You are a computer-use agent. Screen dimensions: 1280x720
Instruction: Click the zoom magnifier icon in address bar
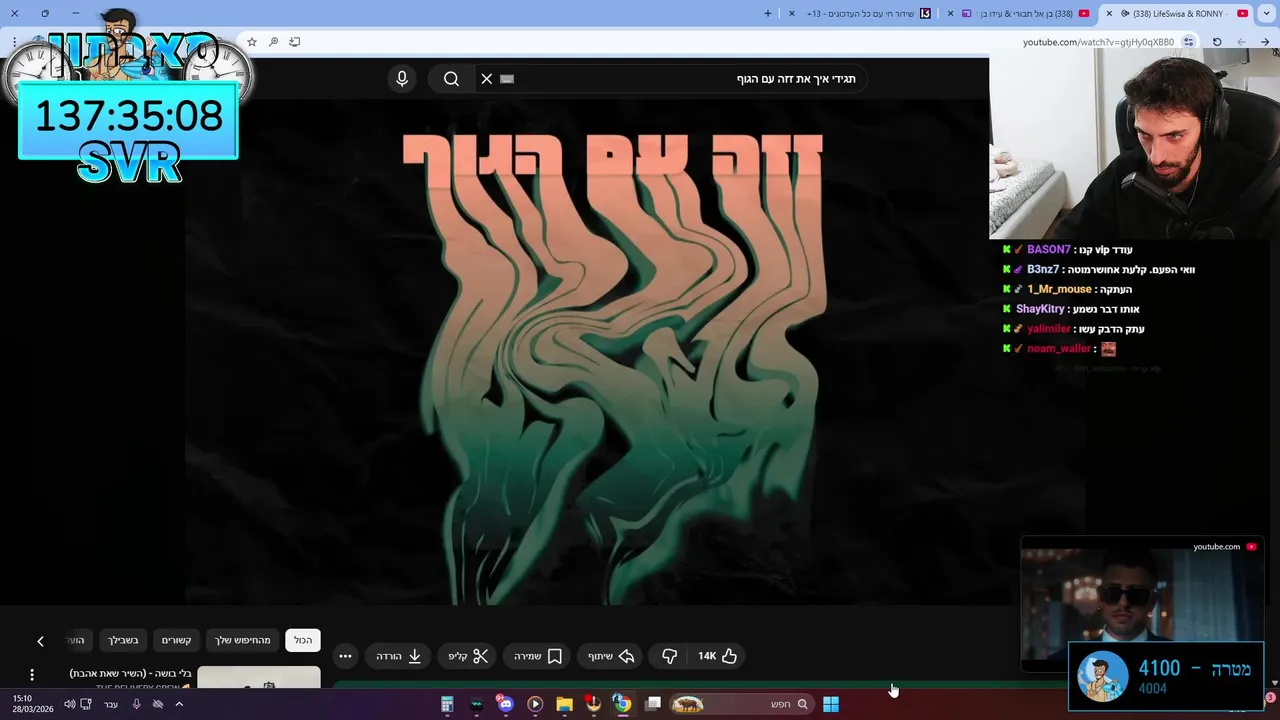pyautogui.click(x=273, y=42)
